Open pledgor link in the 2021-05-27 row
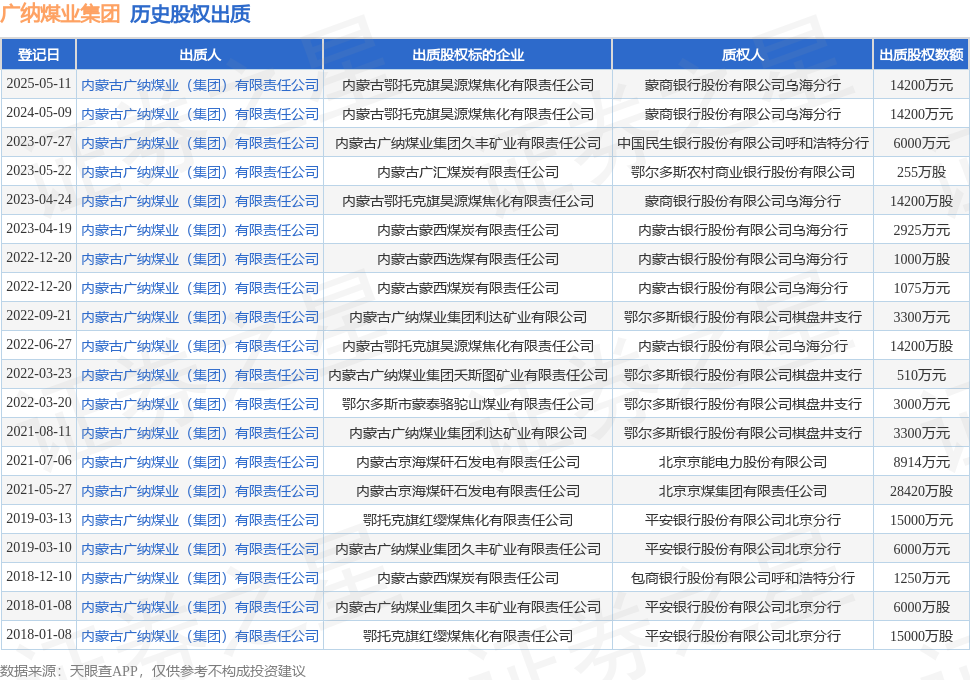The height and width of the screenshot is (680, 970). (x=200, y=491)
